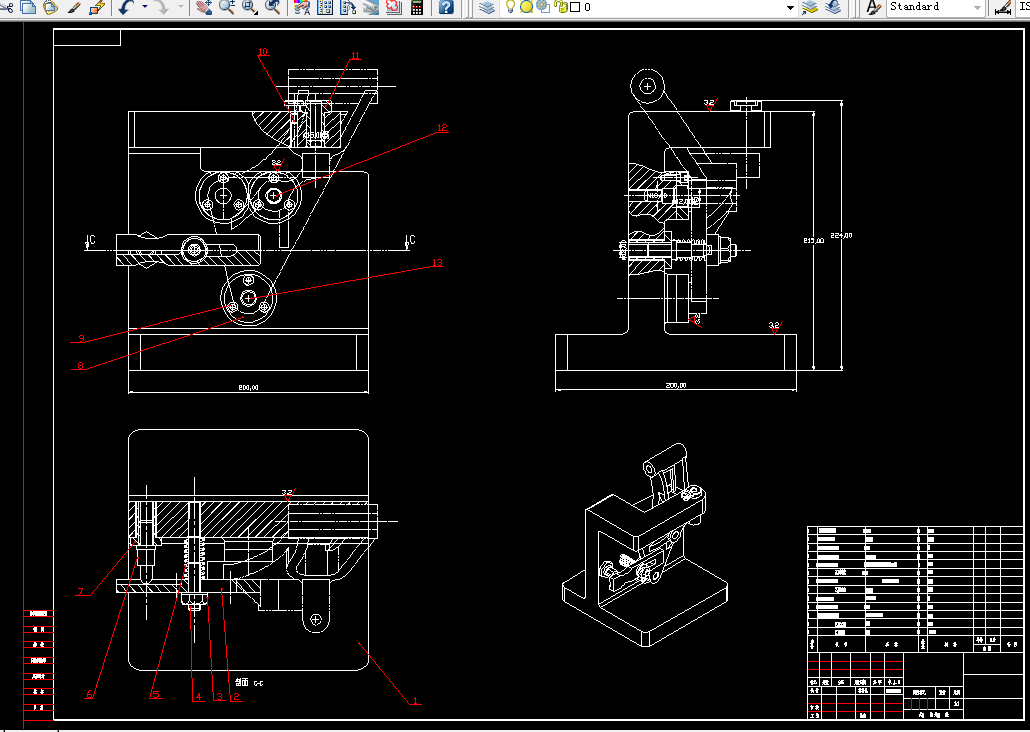The height and width of the screenshot is (732, 1030).
Task: Click the Cut scissors icon
Action: 5,7
